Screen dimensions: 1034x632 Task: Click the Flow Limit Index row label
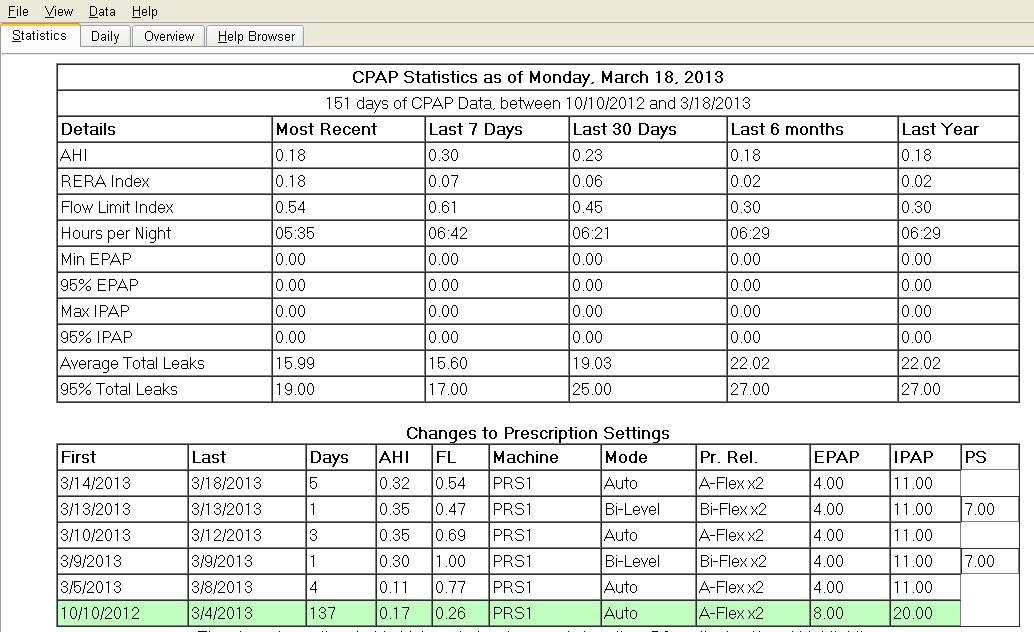117,207
